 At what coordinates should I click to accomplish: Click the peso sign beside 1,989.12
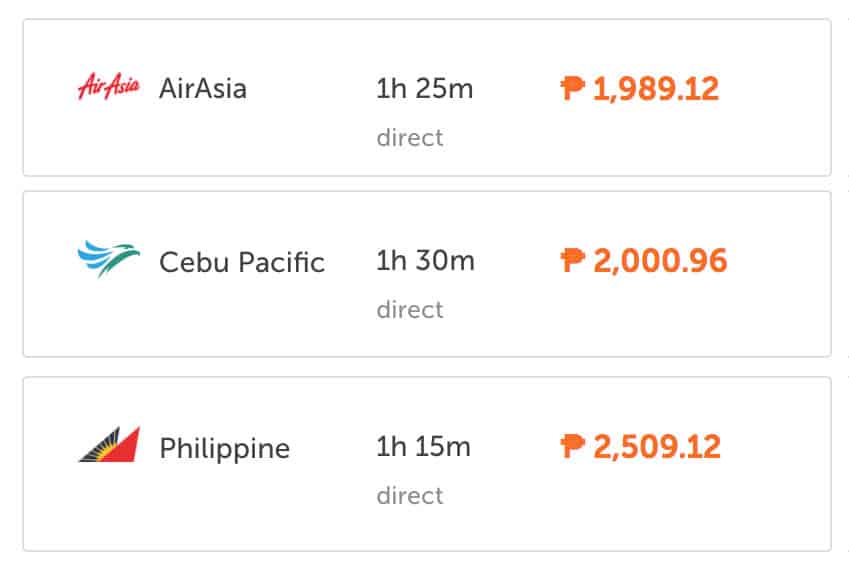[x=572, y=89]
